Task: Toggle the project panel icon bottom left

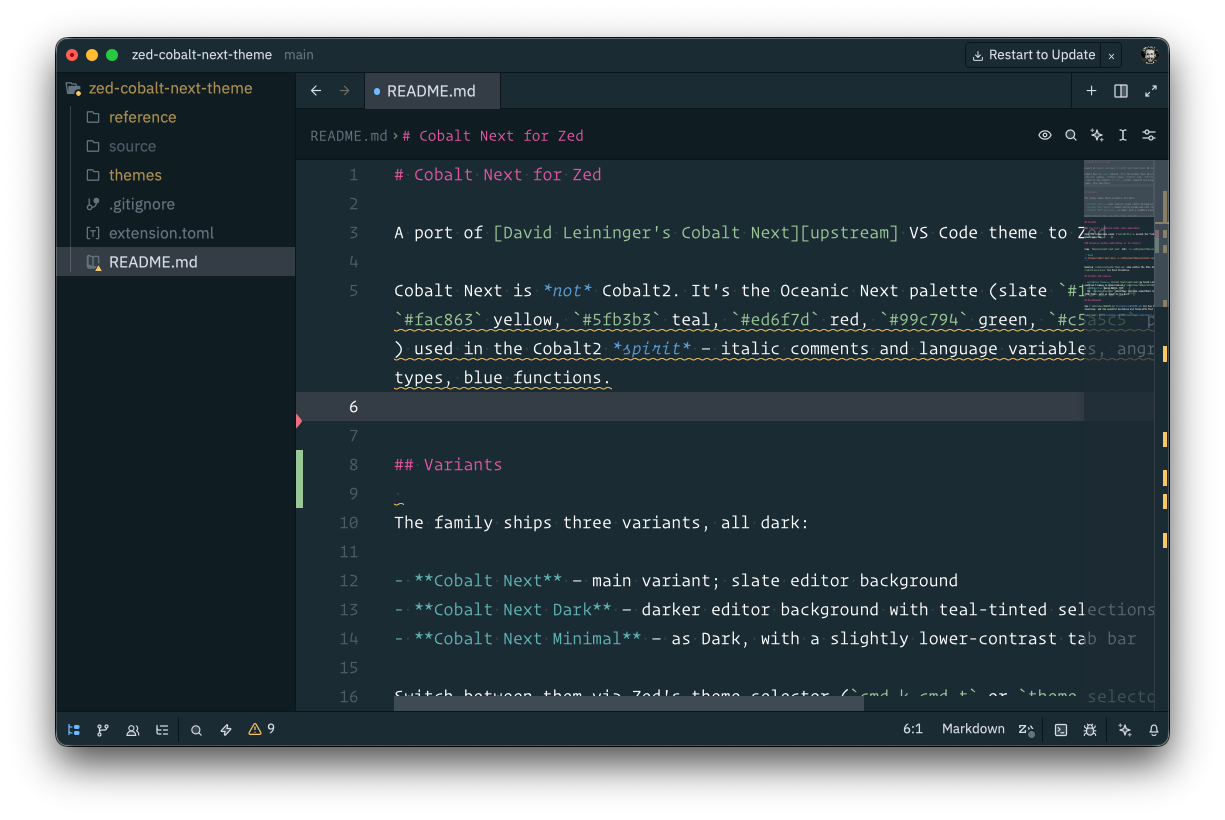Action: tap(73, 730)
